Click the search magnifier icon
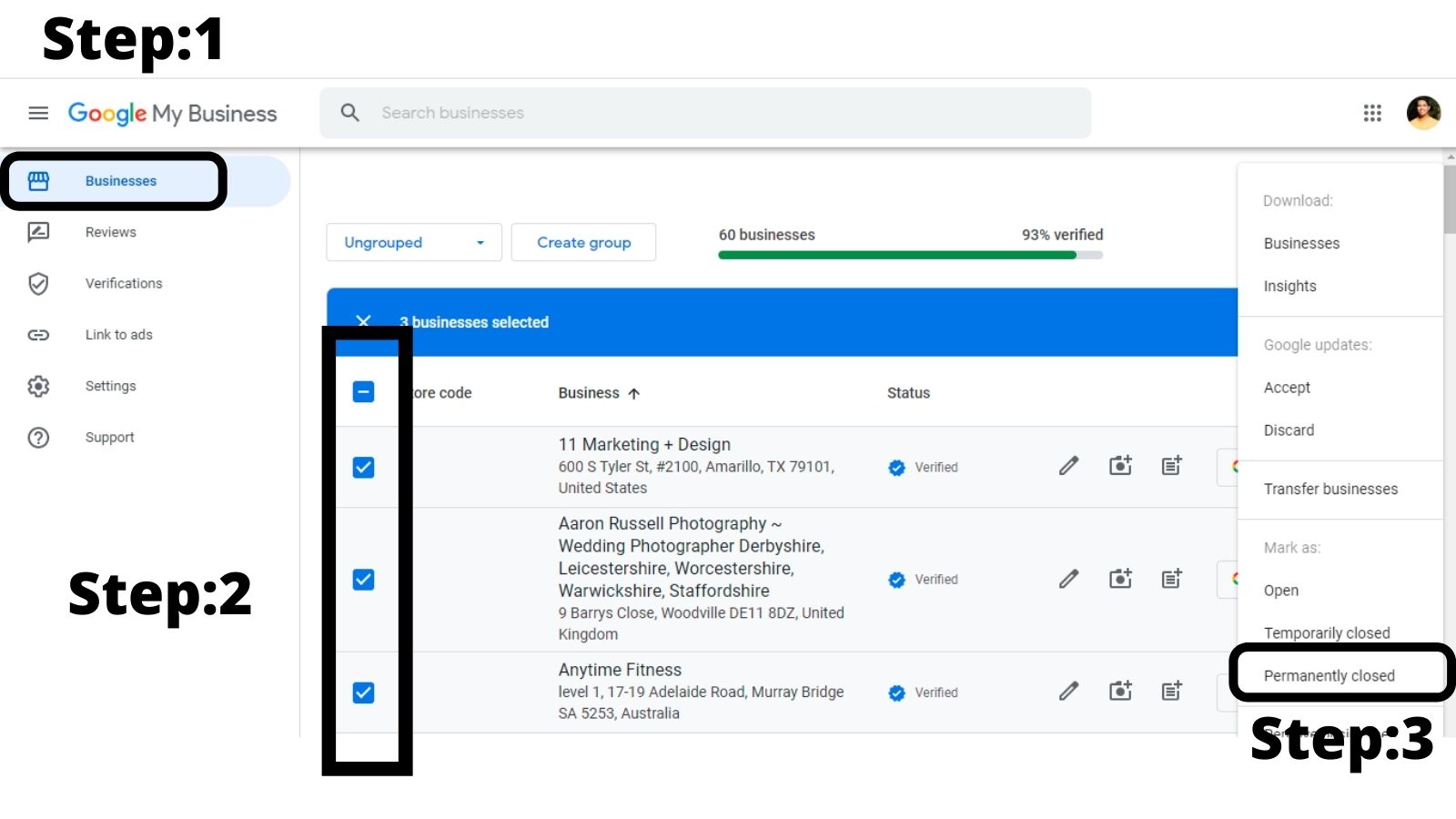 point(349,113)
